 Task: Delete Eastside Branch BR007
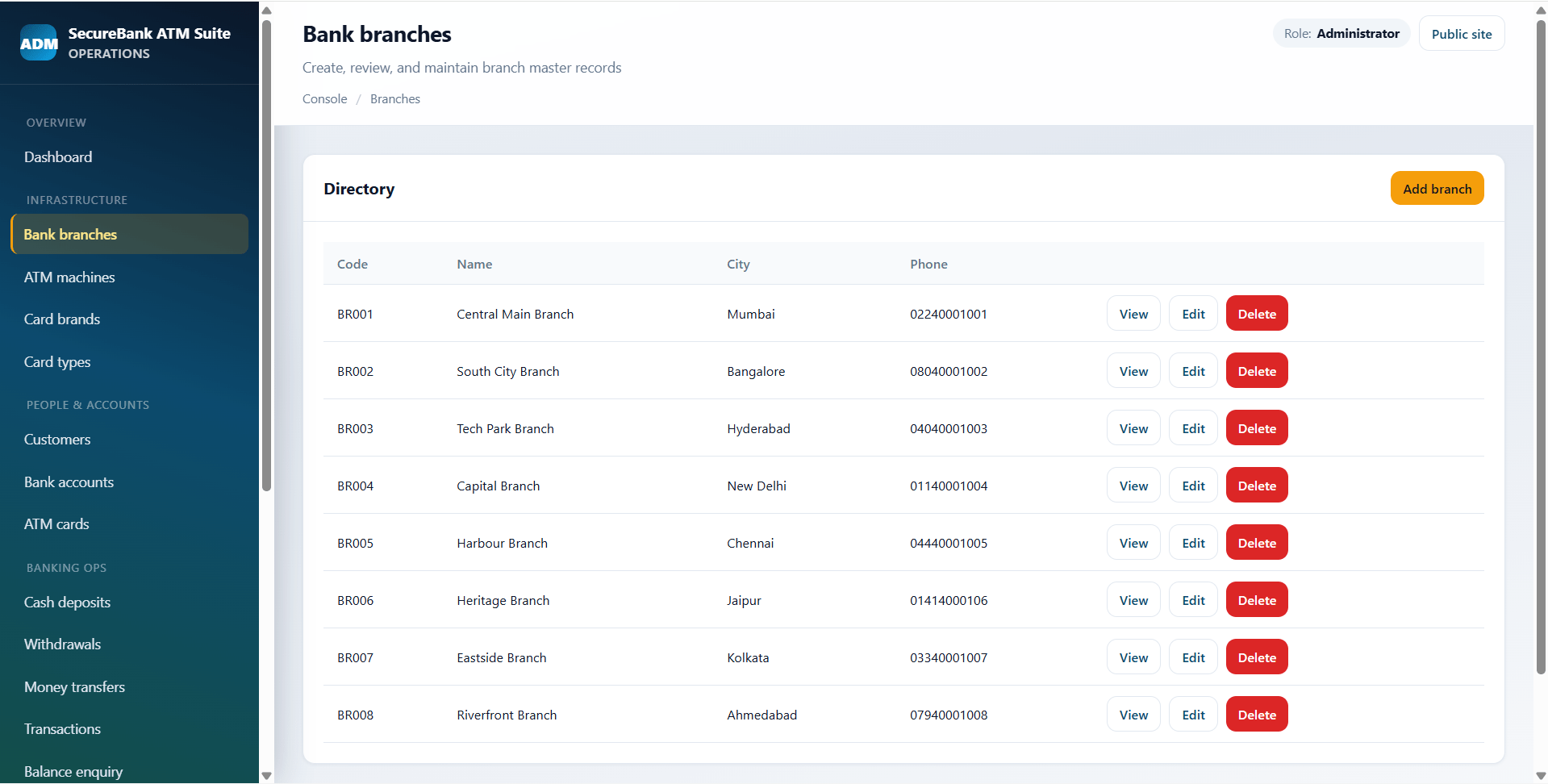1257,657
